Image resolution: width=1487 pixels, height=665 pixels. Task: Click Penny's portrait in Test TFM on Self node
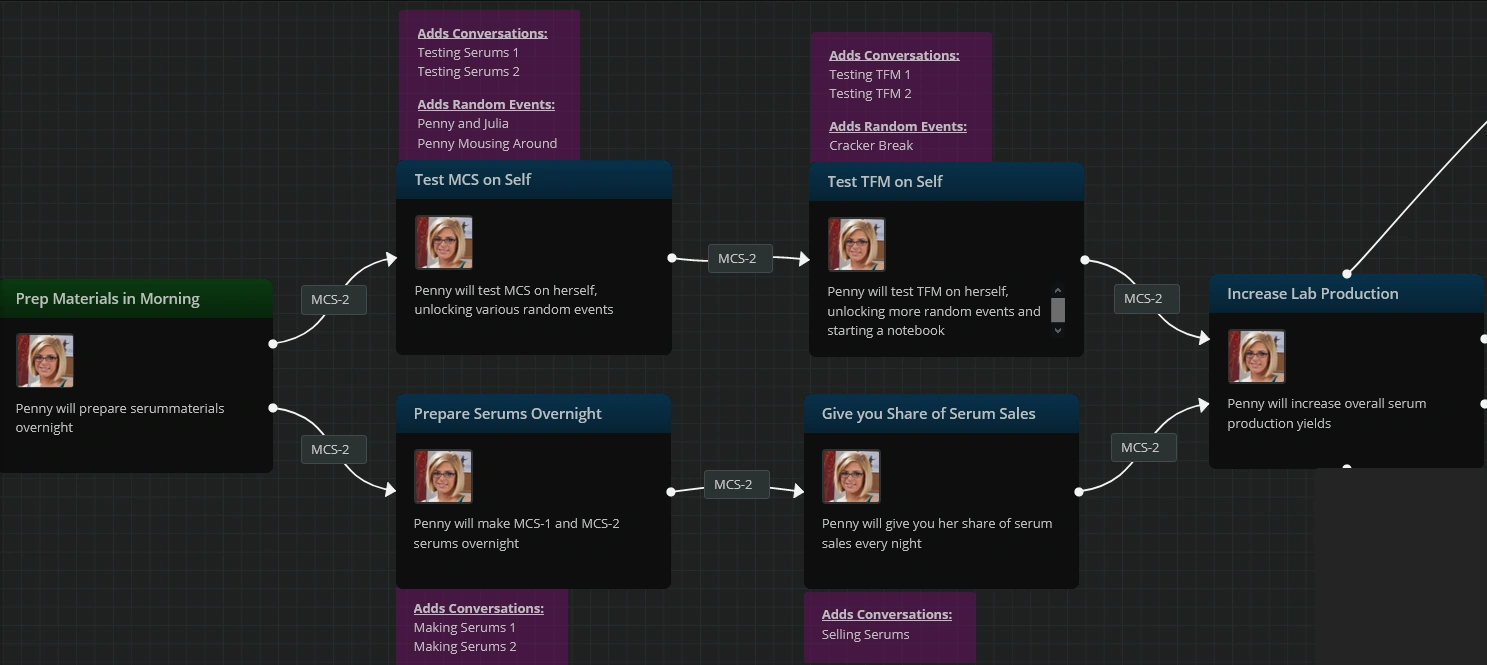(857, 245)
